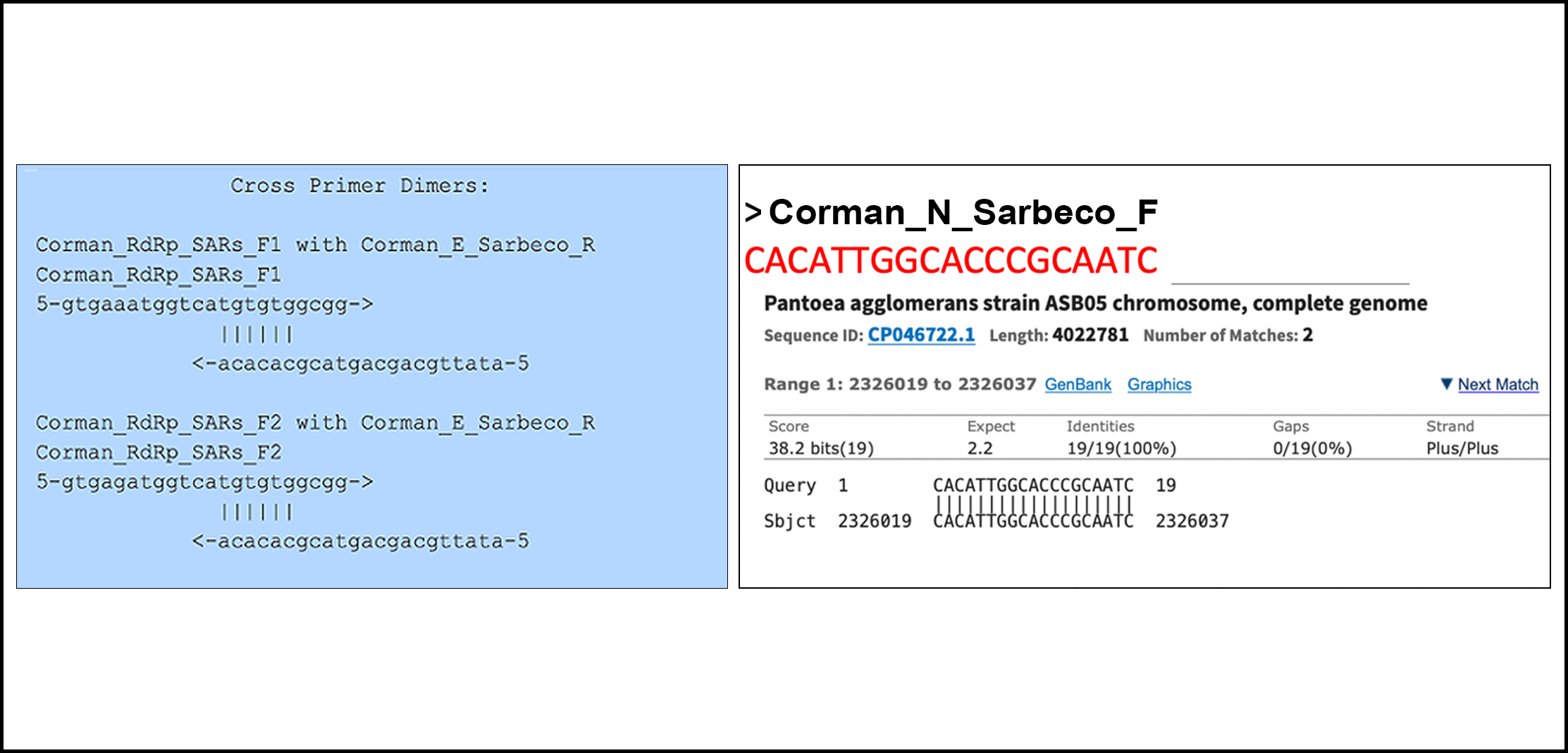This screenshot has width=1568, height=753.
Task: Click the Pantoea agglomerans strain ASB05 title
Action: [x=1096, y=303]
